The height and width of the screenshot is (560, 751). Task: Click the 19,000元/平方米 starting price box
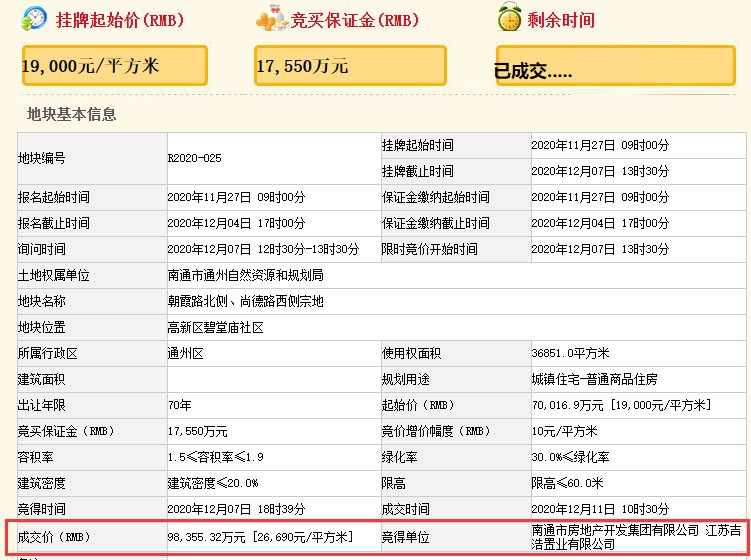[115, 66]
